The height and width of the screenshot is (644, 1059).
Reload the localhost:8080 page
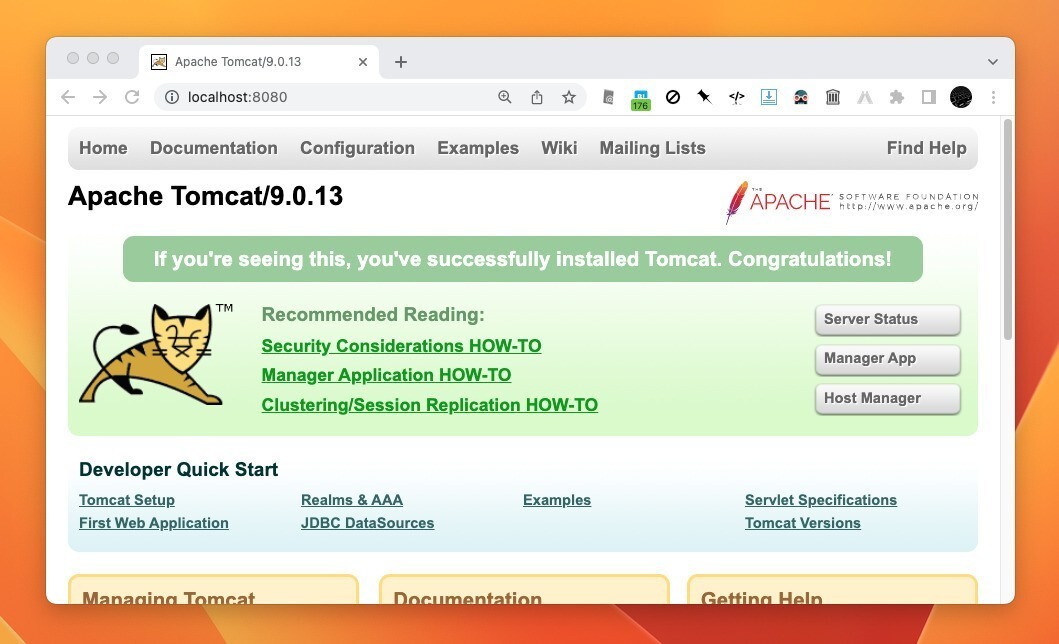(132, 97)
